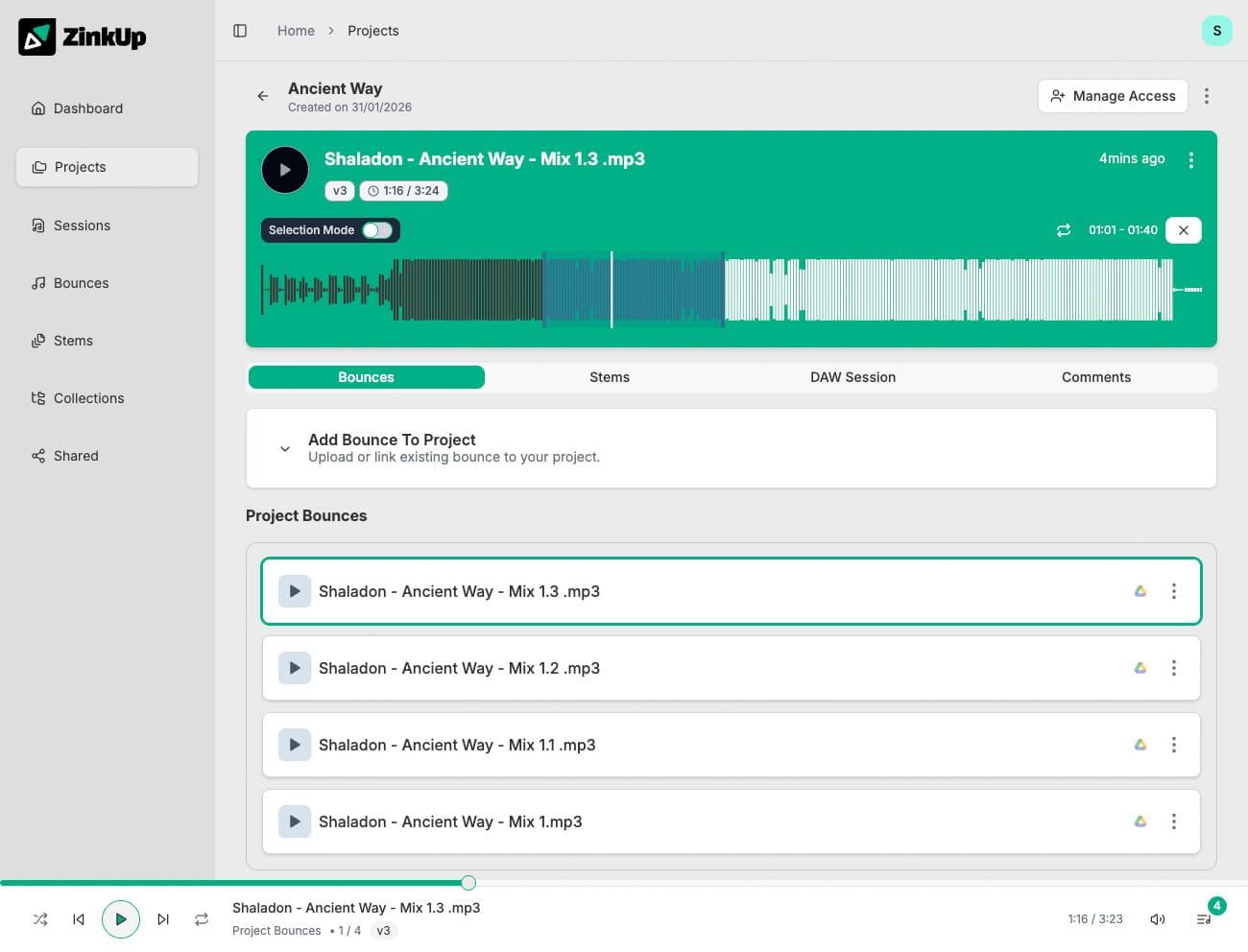Open the play queue showing 4 tracks
The height and width of the screenshot is (952, 1248).
(1204, 918)
